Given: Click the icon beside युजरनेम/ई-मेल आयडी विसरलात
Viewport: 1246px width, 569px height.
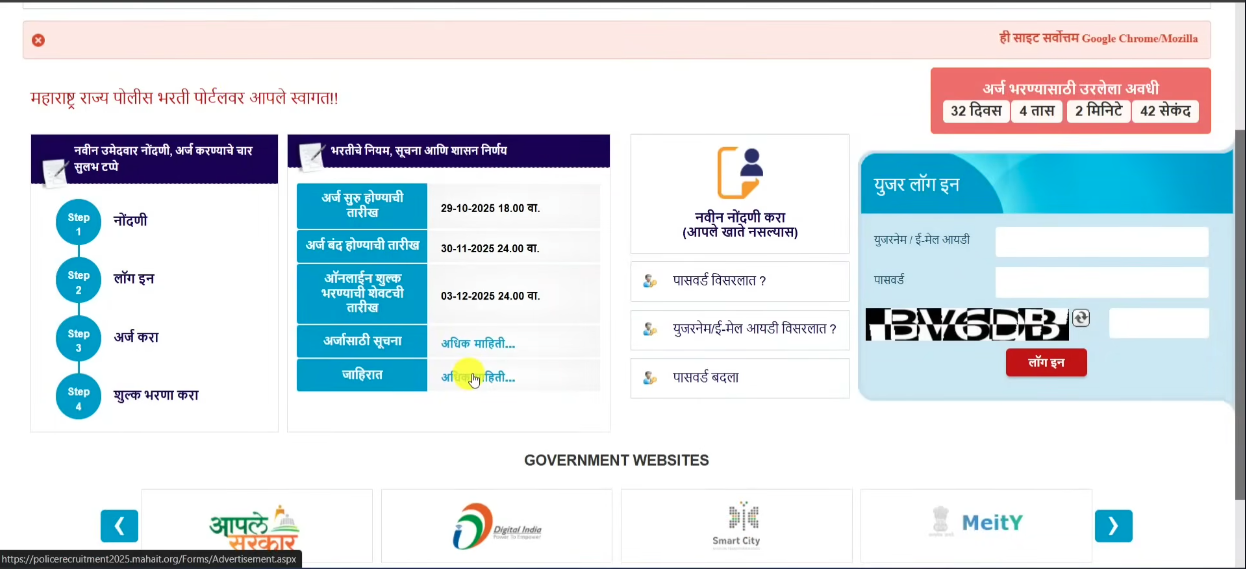Looking at the screenshot, I should [650, 328].
